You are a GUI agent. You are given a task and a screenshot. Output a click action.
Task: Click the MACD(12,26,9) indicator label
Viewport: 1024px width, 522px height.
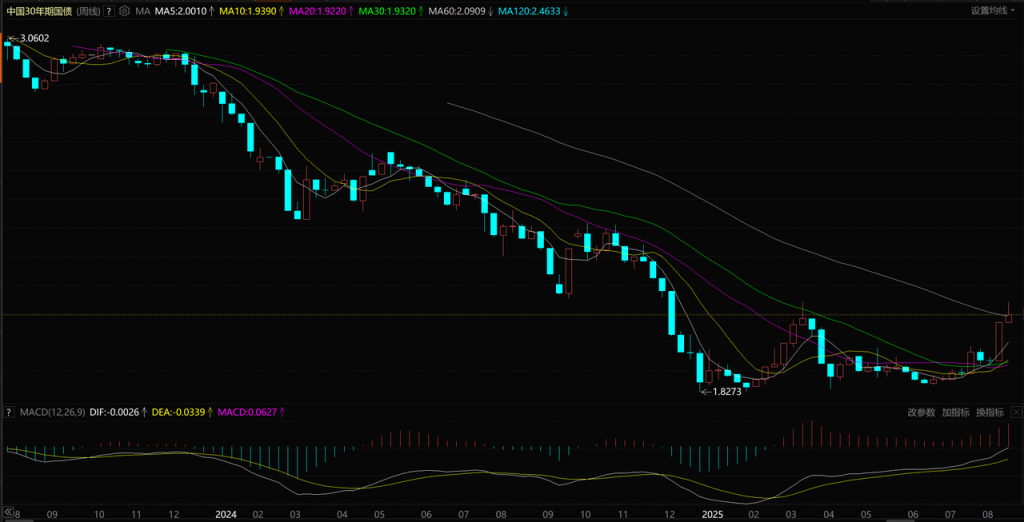(x=52, y=412)
